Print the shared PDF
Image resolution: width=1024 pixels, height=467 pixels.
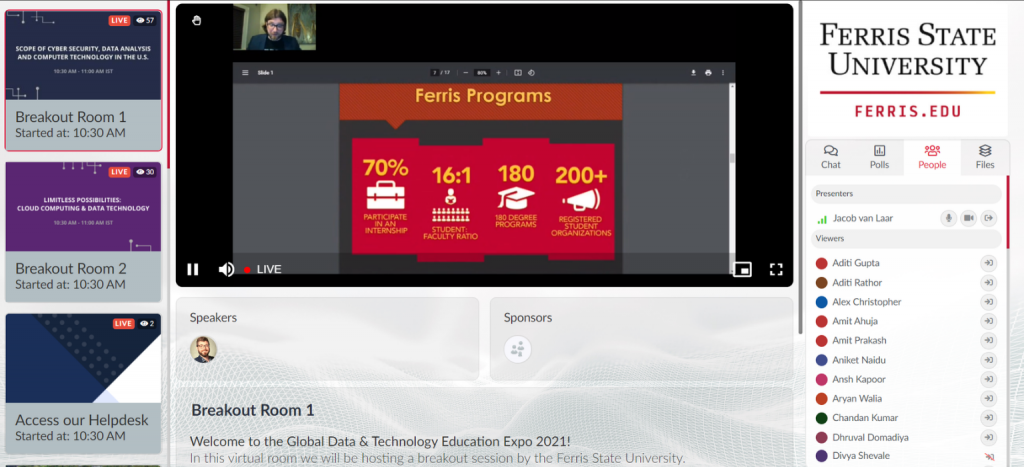pos(708,72)
